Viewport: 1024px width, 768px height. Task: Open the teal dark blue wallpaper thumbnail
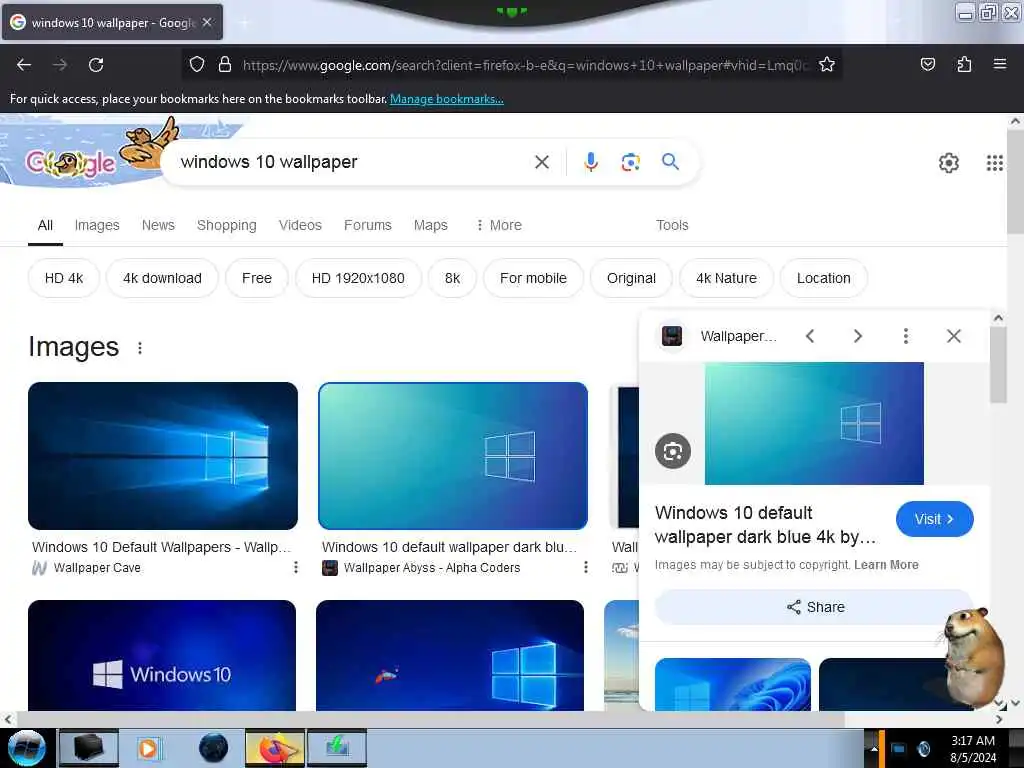[x=453, y=456]
